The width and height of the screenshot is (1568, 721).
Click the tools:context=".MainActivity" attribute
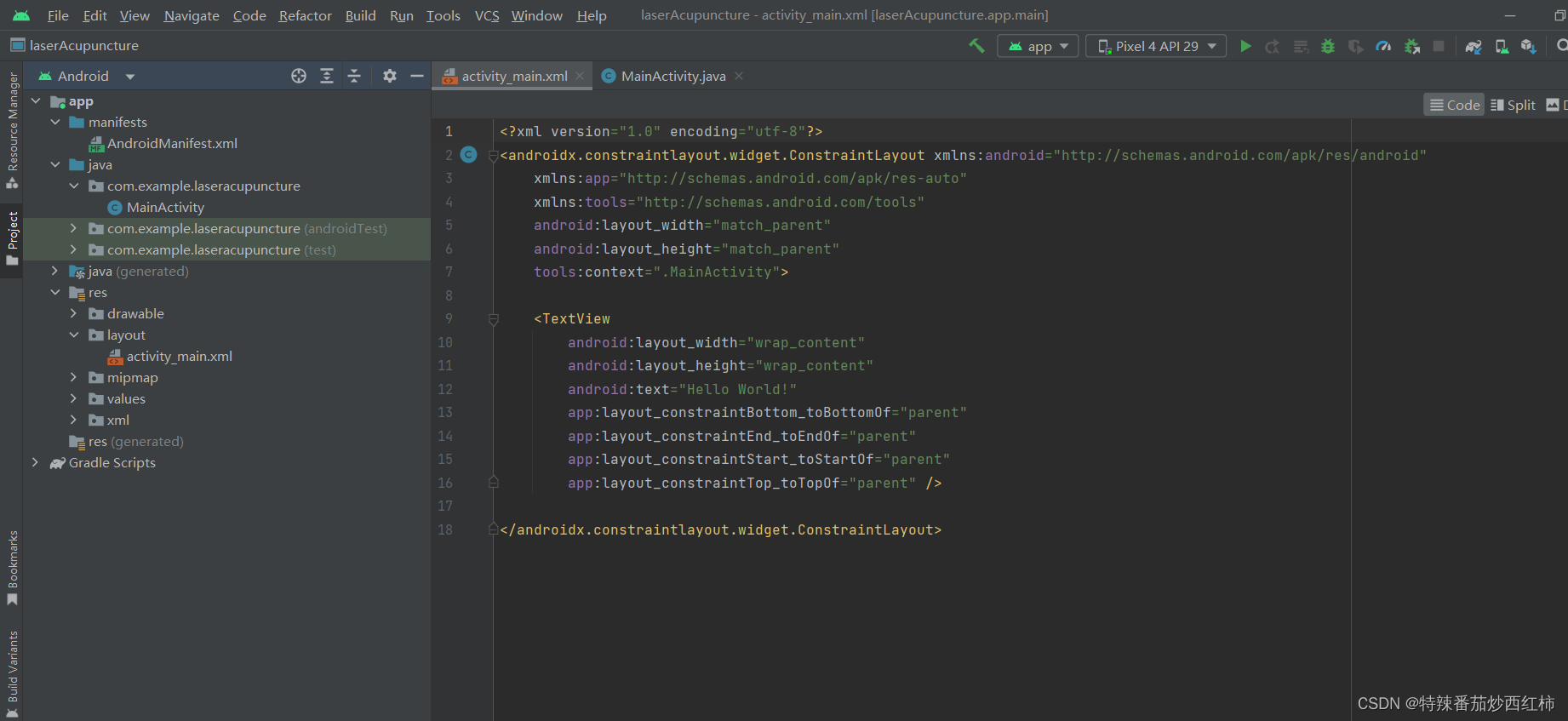(657, 272)
